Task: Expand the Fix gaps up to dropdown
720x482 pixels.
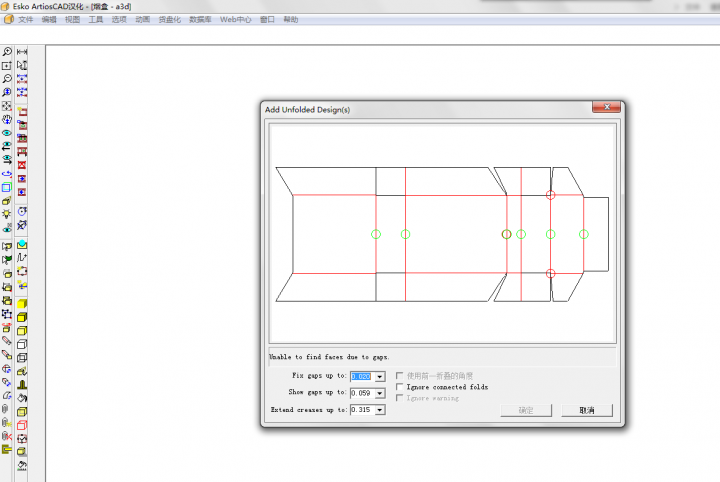Action: coord(380,376)
